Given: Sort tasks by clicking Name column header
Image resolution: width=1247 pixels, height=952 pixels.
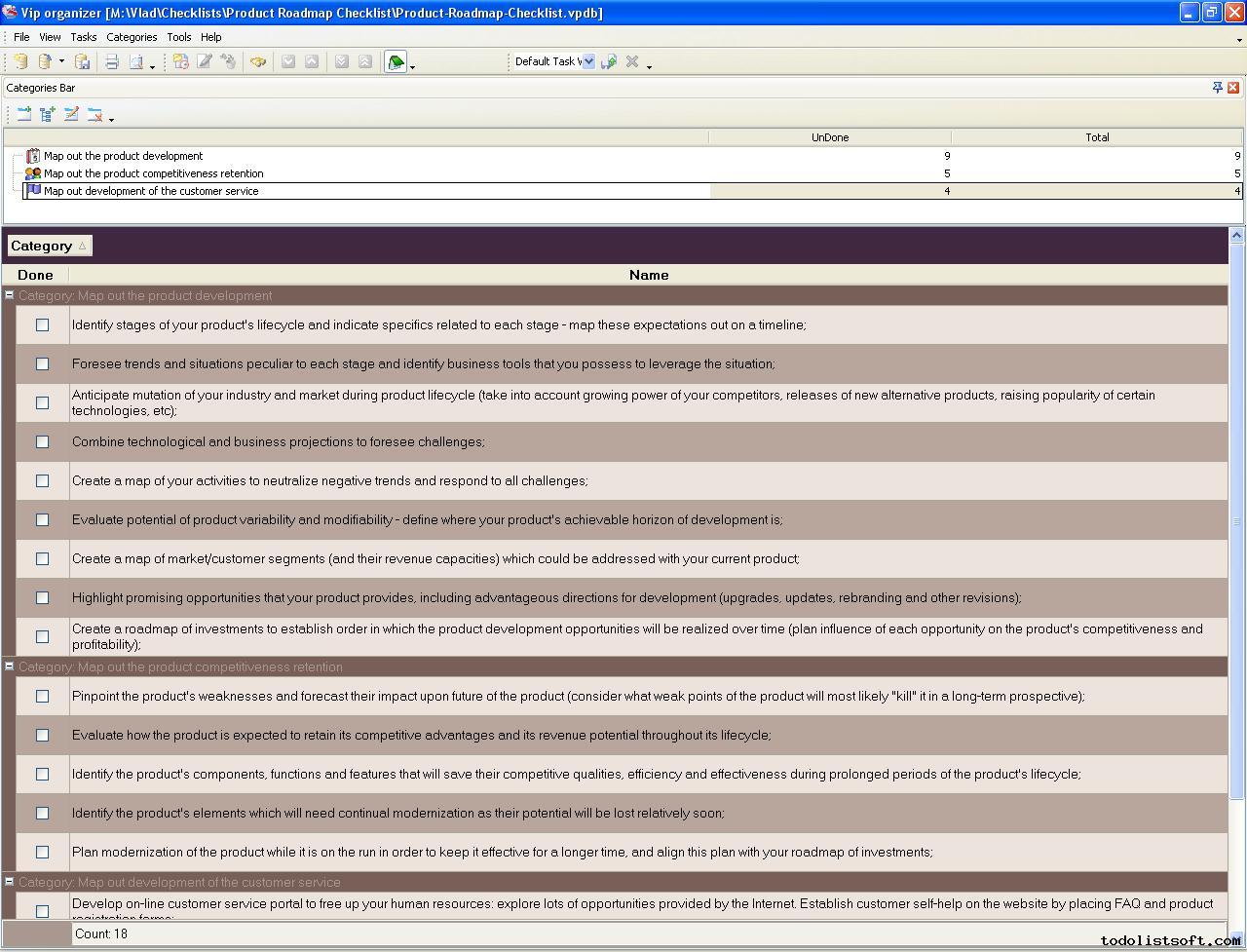Looking at the screenshot, I should click(x=648, y=275).
